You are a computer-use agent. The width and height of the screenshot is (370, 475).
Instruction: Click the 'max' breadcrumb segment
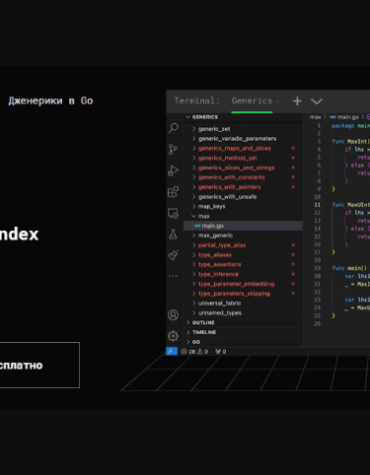[315, 117]
